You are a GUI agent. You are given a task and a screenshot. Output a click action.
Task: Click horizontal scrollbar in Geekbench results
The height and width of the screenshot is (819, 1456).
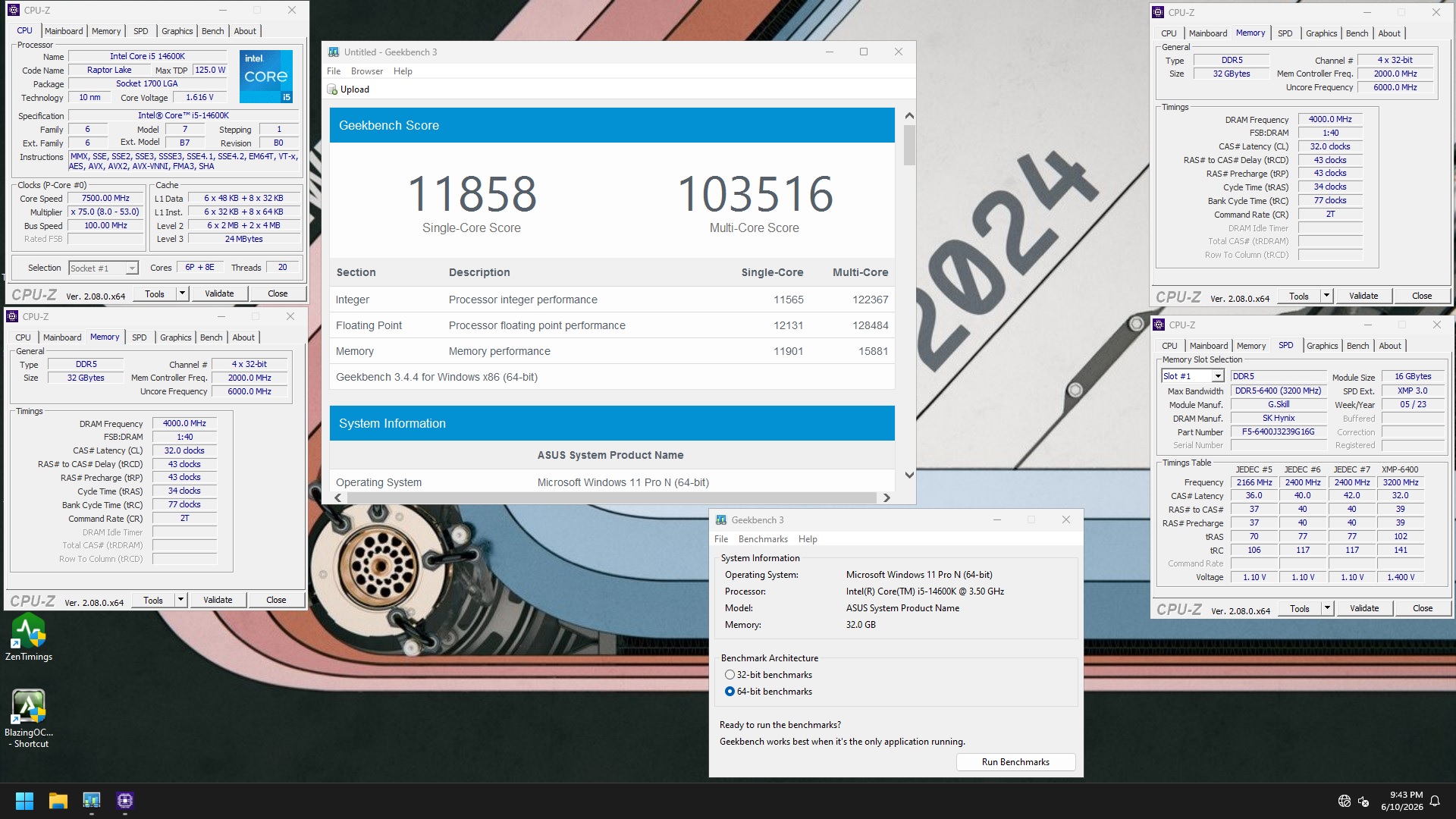[610, 498]
